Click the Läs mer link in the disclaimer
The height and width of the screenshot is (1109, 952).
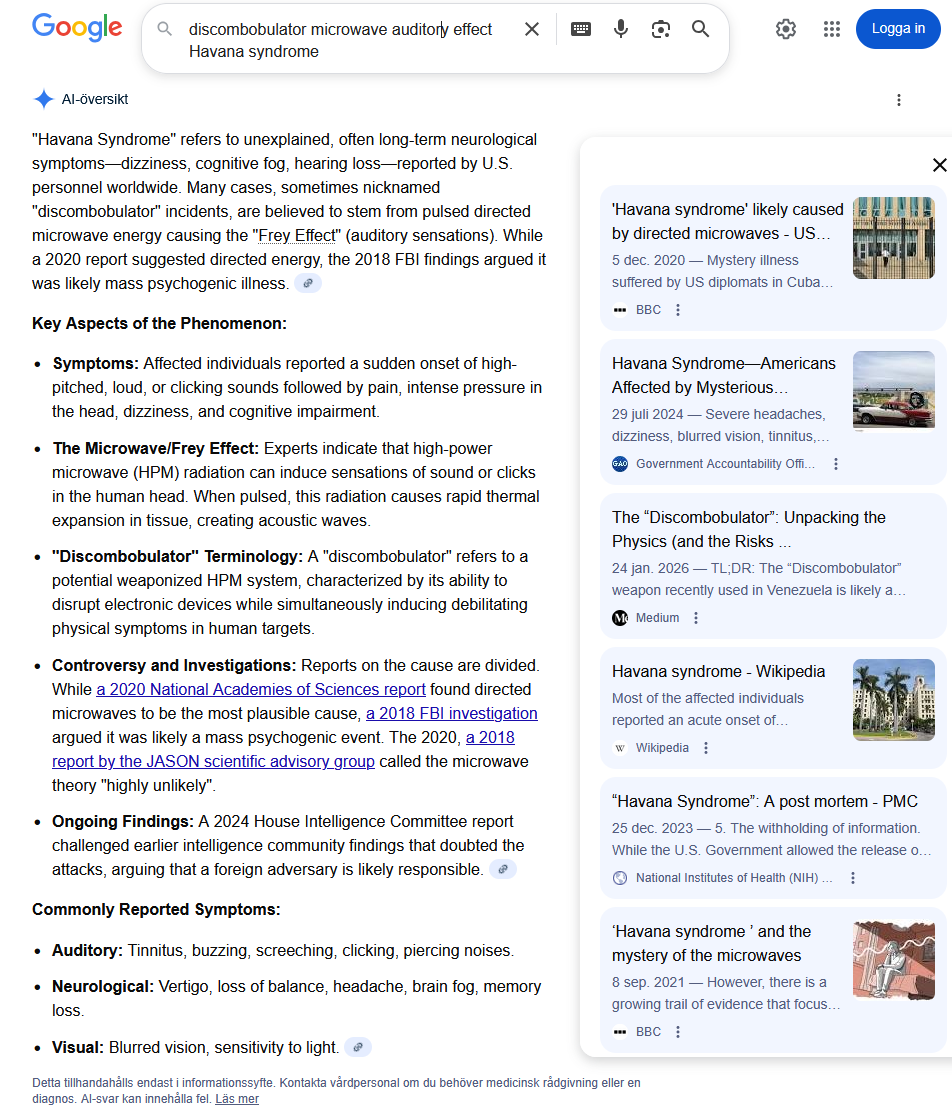point(237,1098)
